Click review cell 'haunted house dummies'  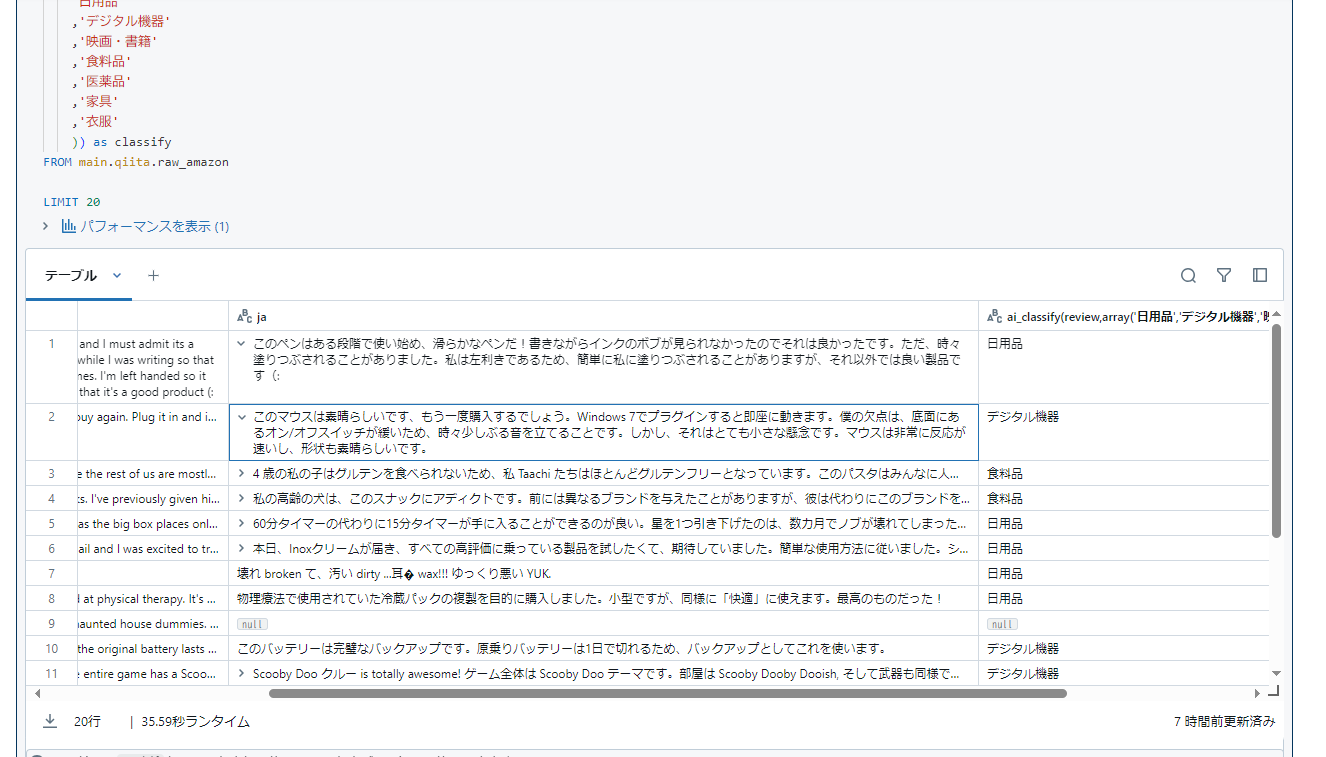(x=152, y=623)
